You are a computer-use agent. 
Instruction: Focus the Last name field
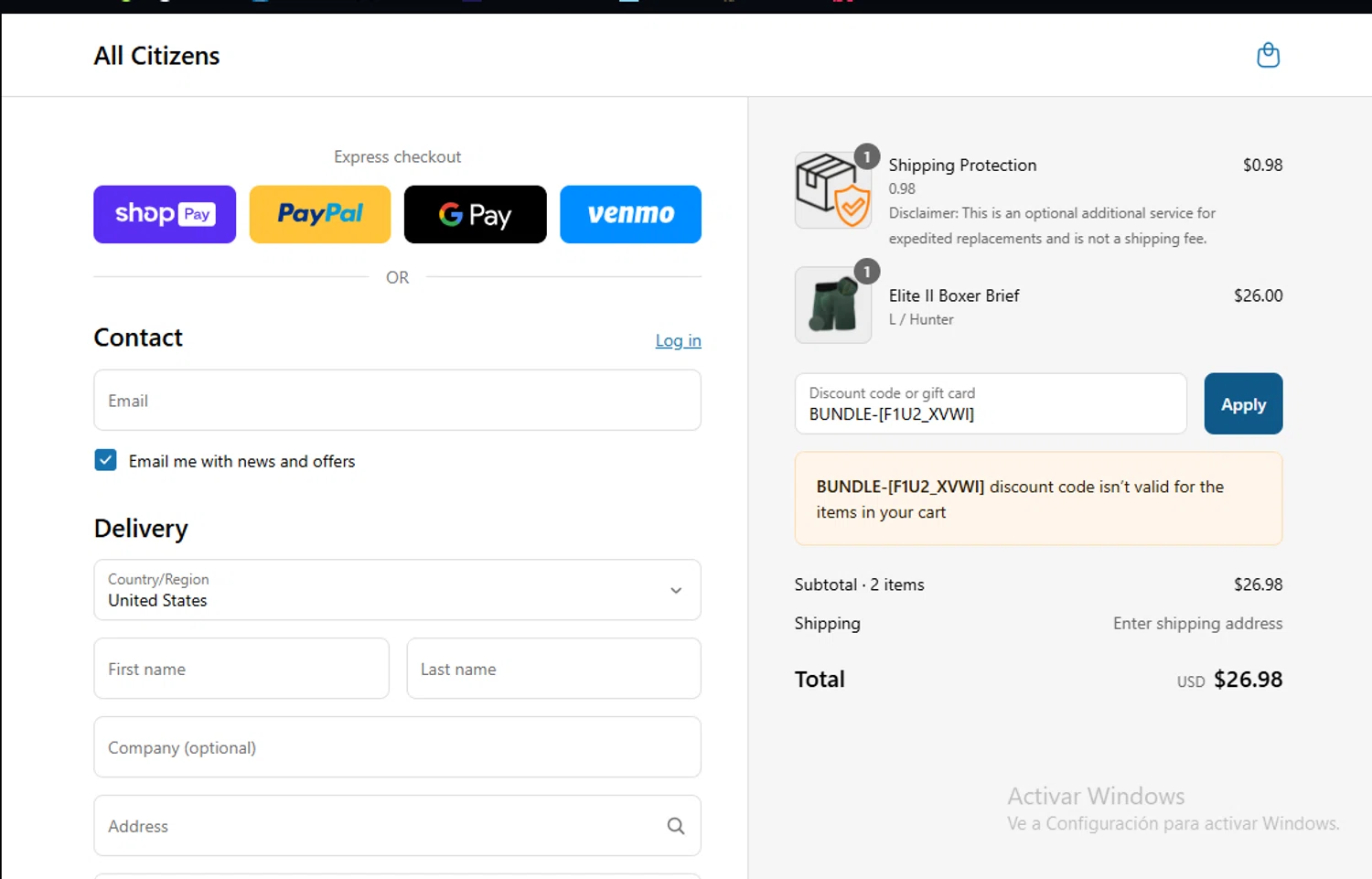click(x=553, y=669)
